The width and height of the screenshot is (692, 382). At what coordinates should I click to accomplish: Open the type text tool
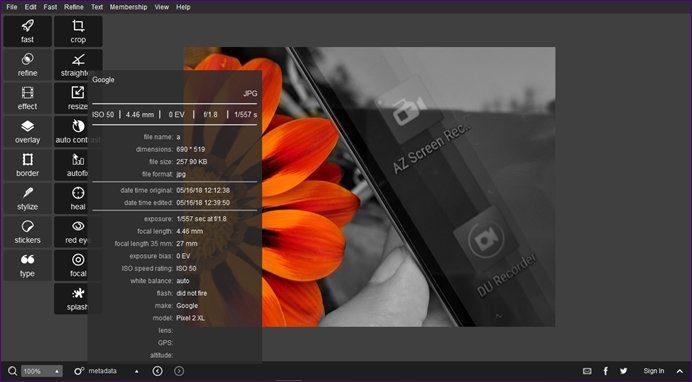(x=27, y=266)
